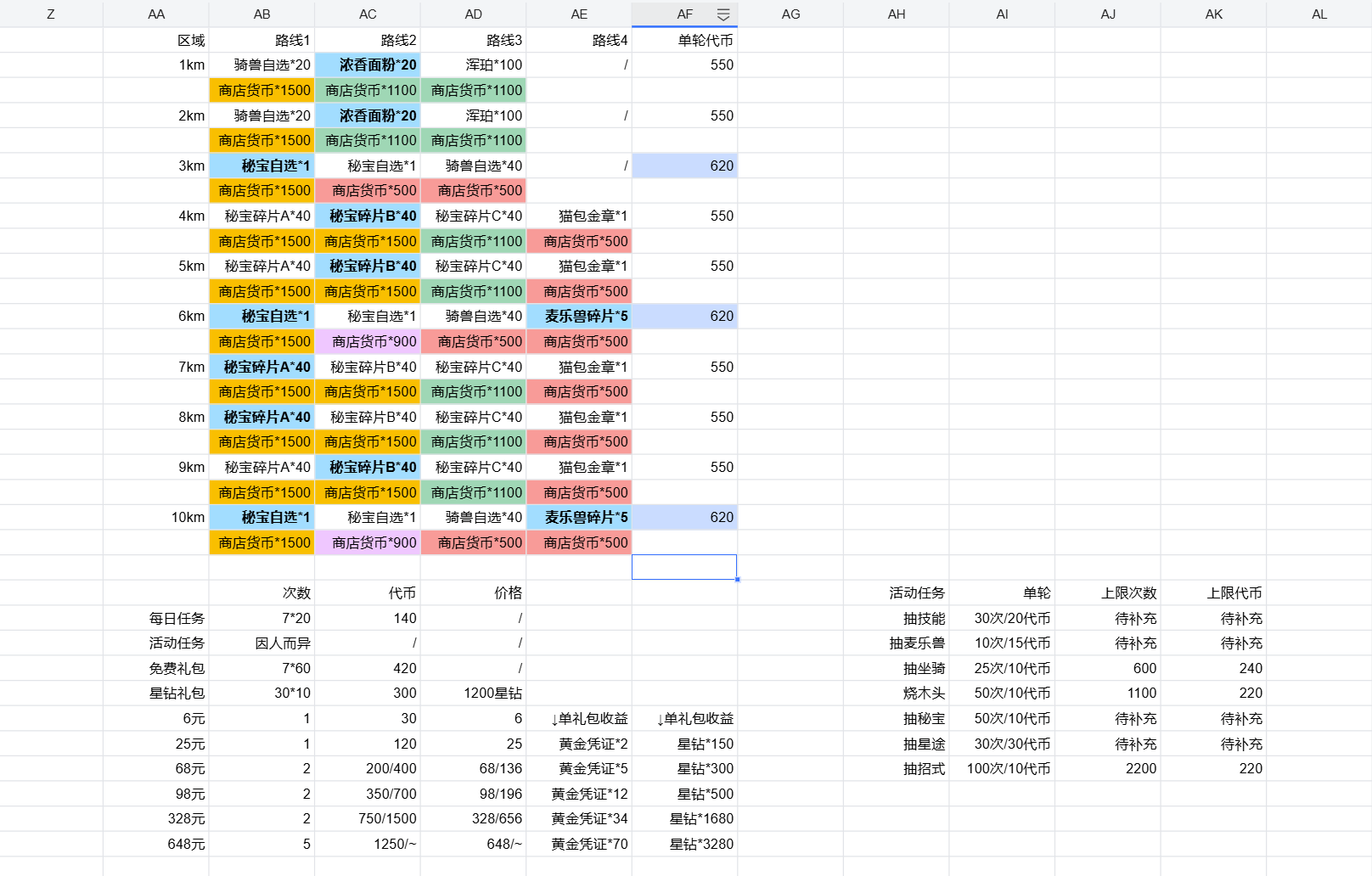
Task: Click the '单轮代币' header cell
Action: 684,40
